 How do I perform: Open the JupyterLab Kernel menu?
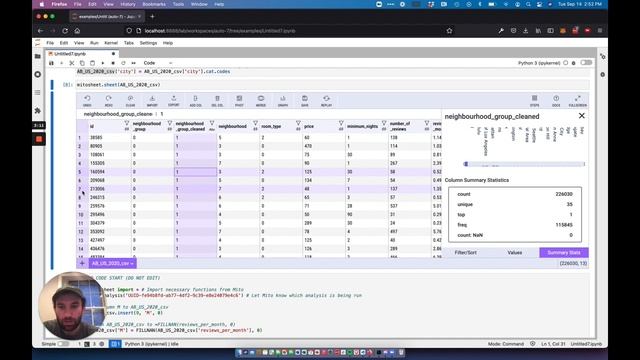pyautogui.click(x=111, y=43)
